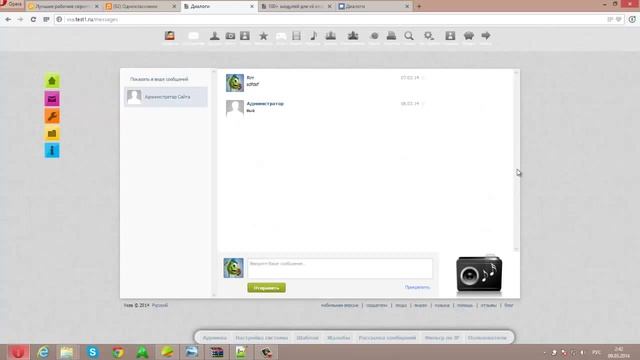Open the gear settings icon in top navigation
Screen dimensions: 640x360
click(x=429, y=36)
